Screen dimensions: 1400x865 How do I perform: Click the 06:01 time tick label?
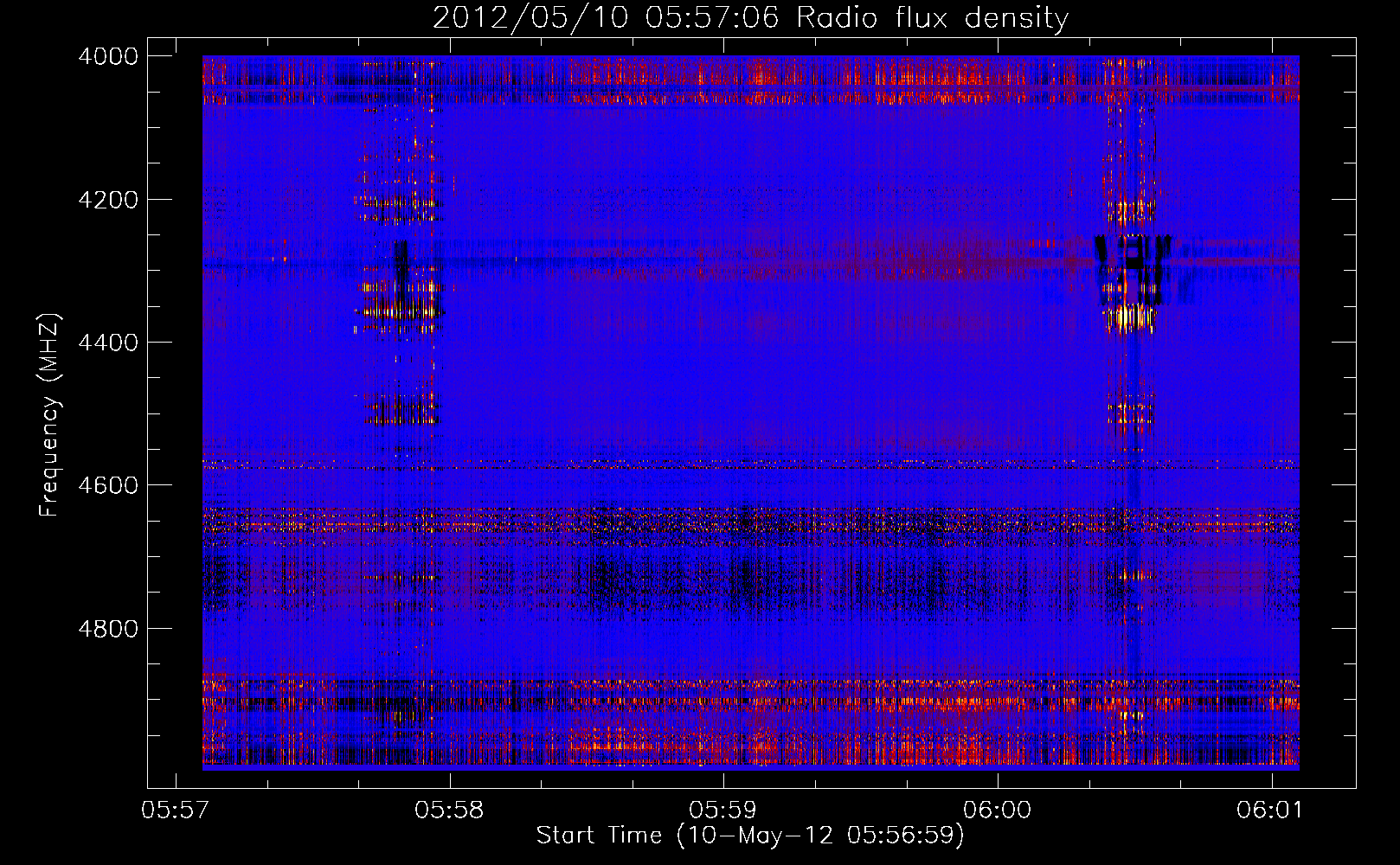(x=1271, y=810)
